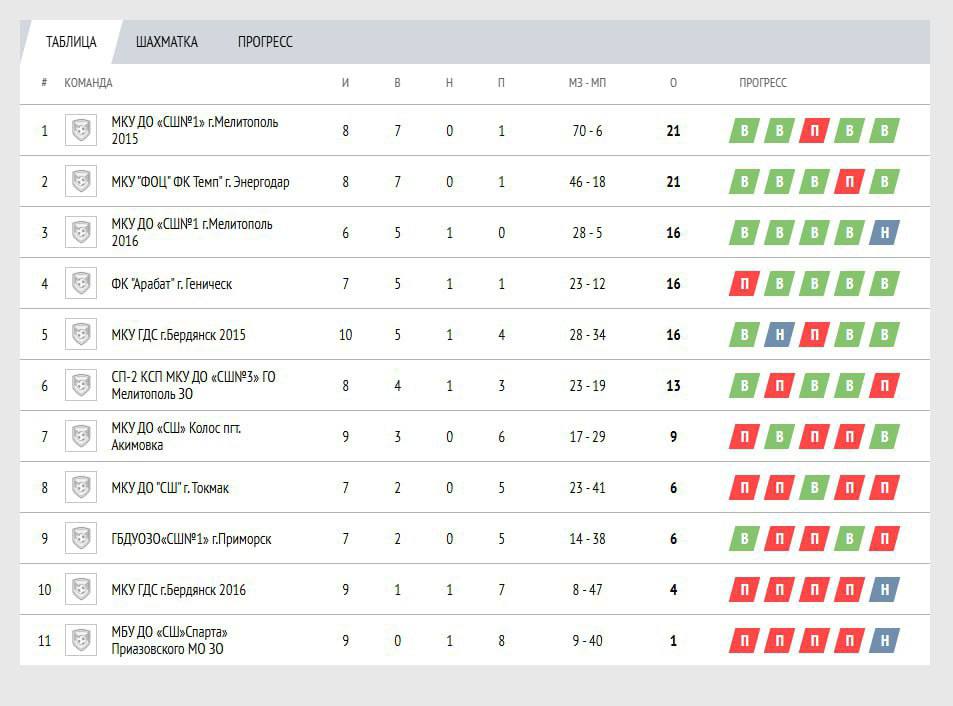This screenshot has width=953, height=706.
Task: Click the last-place Спарта Приазовского team logo
Action: [x=81, y=641]
